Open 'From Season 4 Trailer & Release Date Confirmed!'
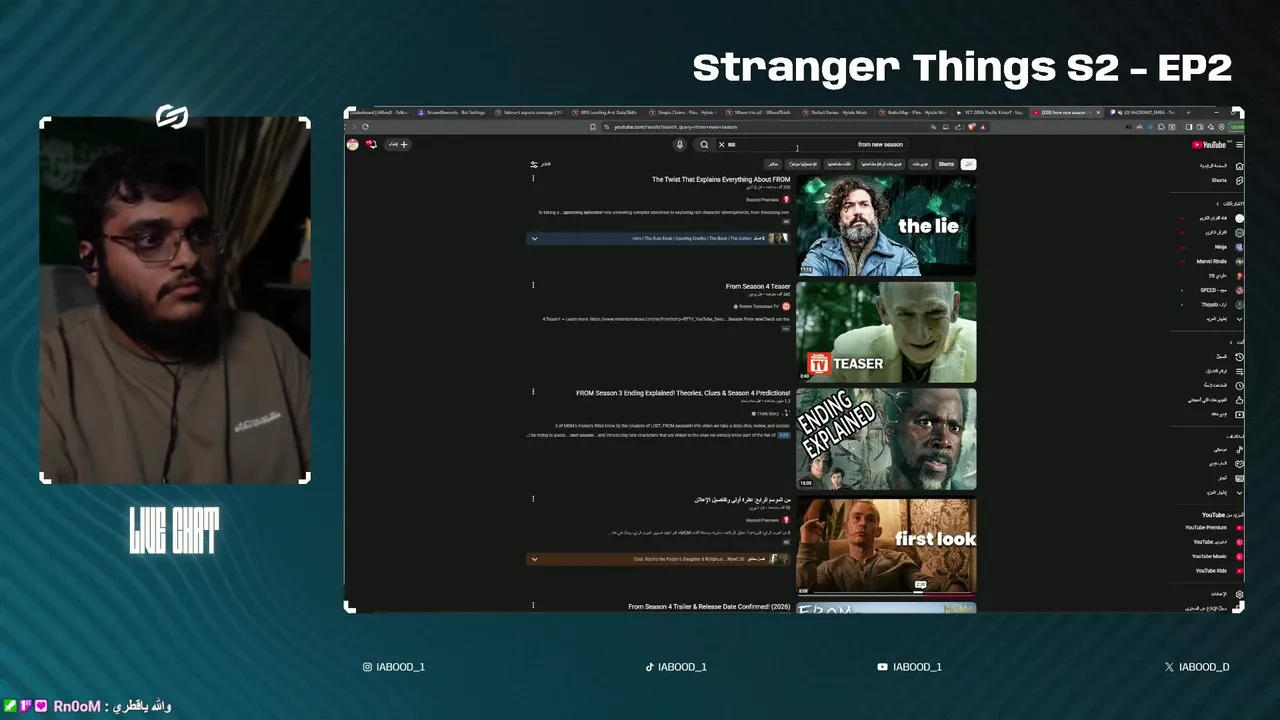Screen dimensions: 1280x720 coord(709,606)
